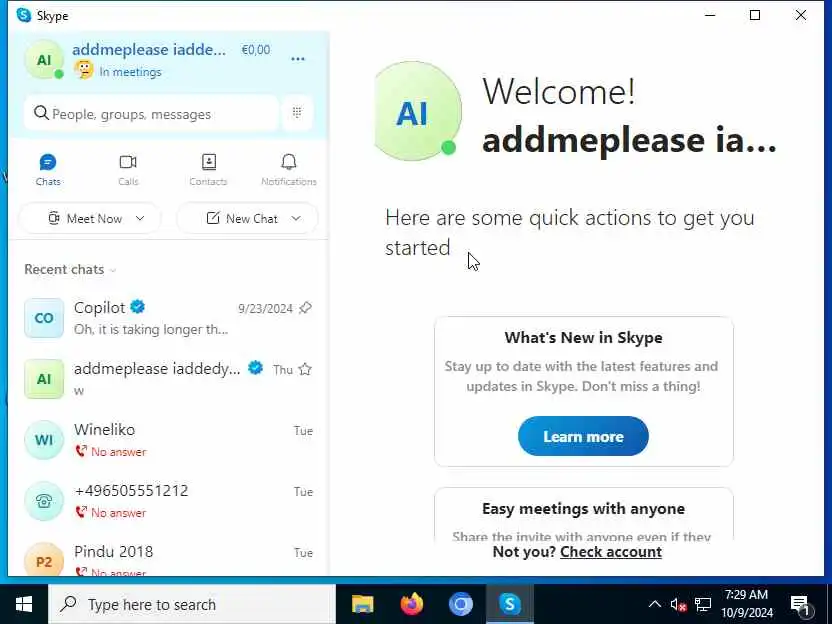Click the Learn more button
This screenshot has height=624, width=832.
[583, 436]
